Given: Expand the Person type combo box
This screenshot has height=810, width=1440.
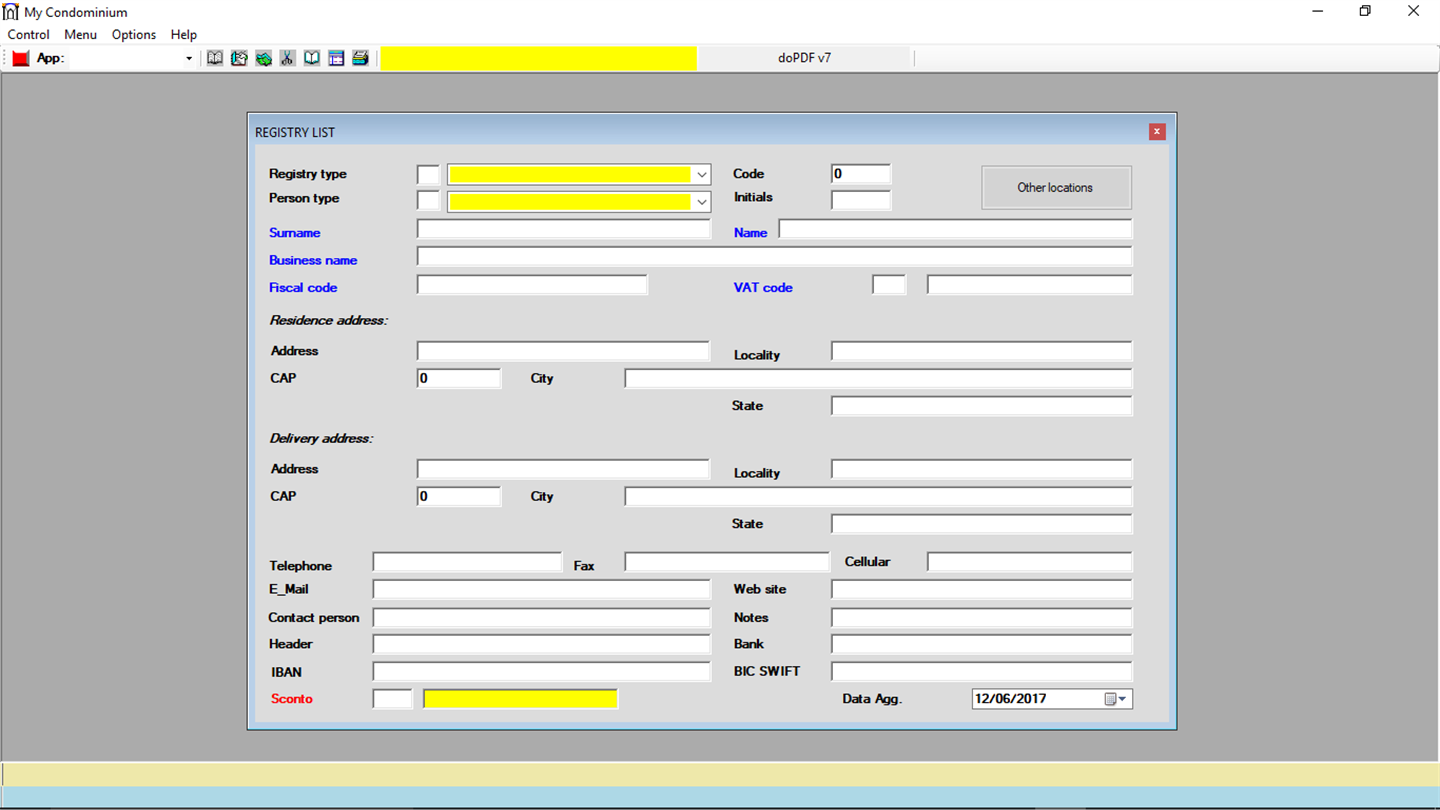Looking at the screenshot, I should [701, 202].
